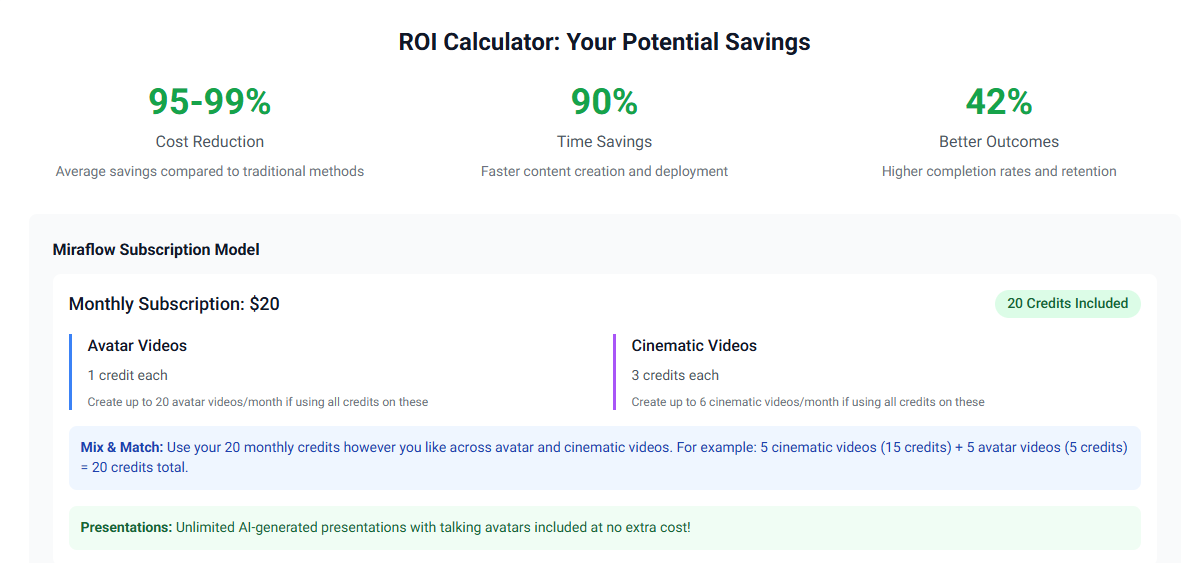Click the 3 credits each text
The image size is (1198, 563).
click(675, 376)
